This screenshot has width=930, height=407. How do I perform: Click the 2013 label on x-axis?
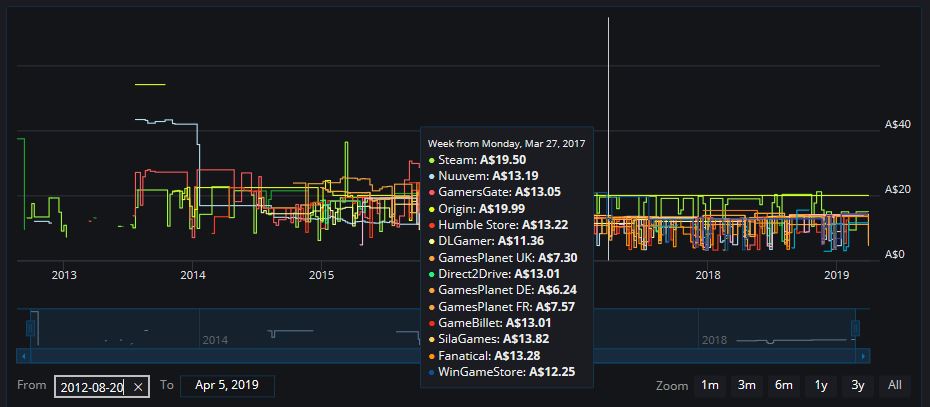click(64, 275)
